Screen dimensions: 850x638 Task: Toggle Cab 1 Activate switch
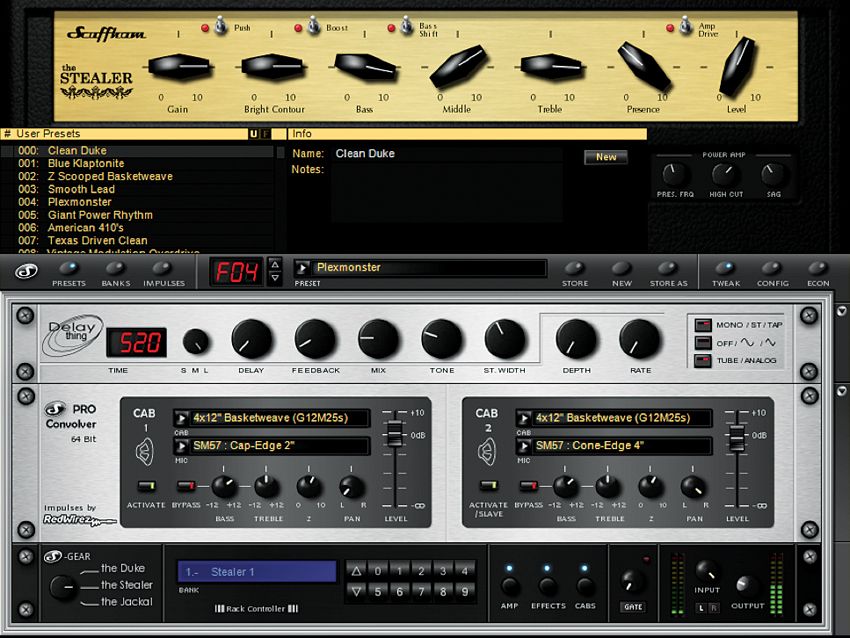[146, 486]
